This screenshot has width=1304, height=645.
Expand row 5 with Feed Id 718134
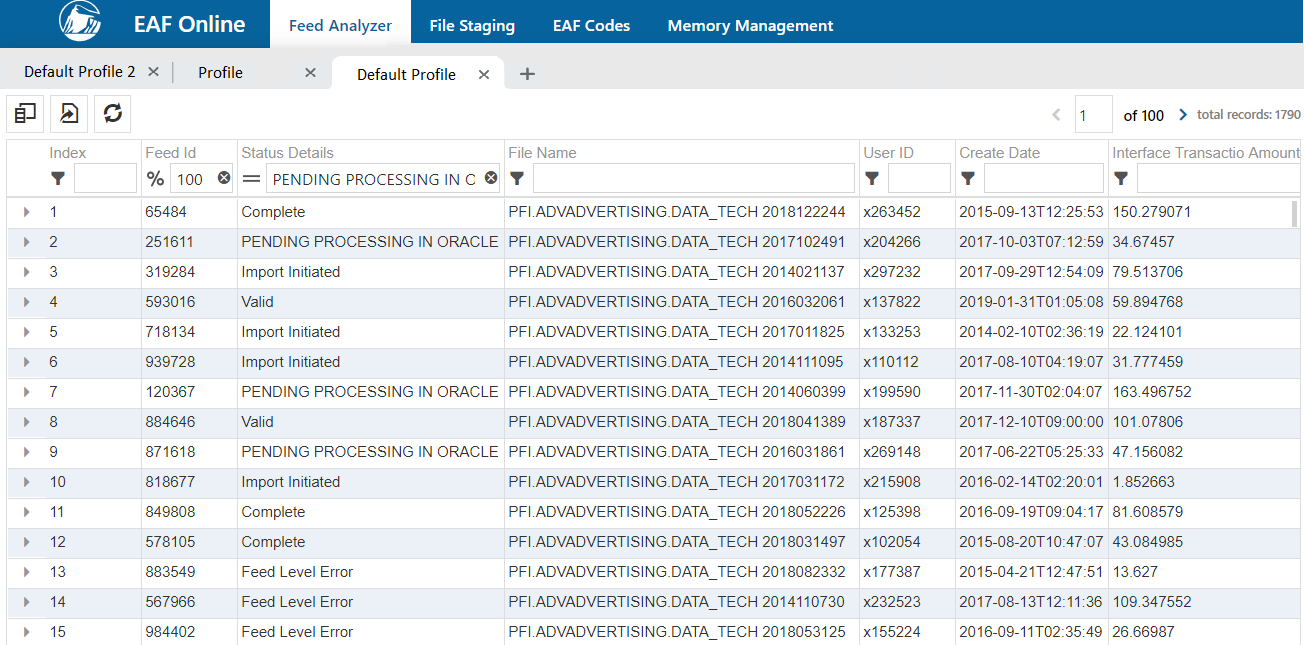tap(26, 332)
